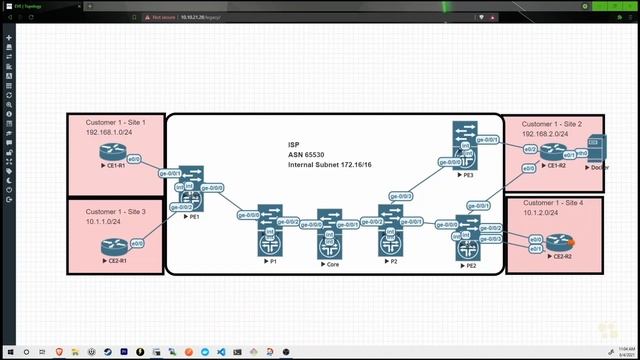Toggle night mode moon icon in sidebar
The width and height of the screenshot is (640, 360).
click(9, 181)
